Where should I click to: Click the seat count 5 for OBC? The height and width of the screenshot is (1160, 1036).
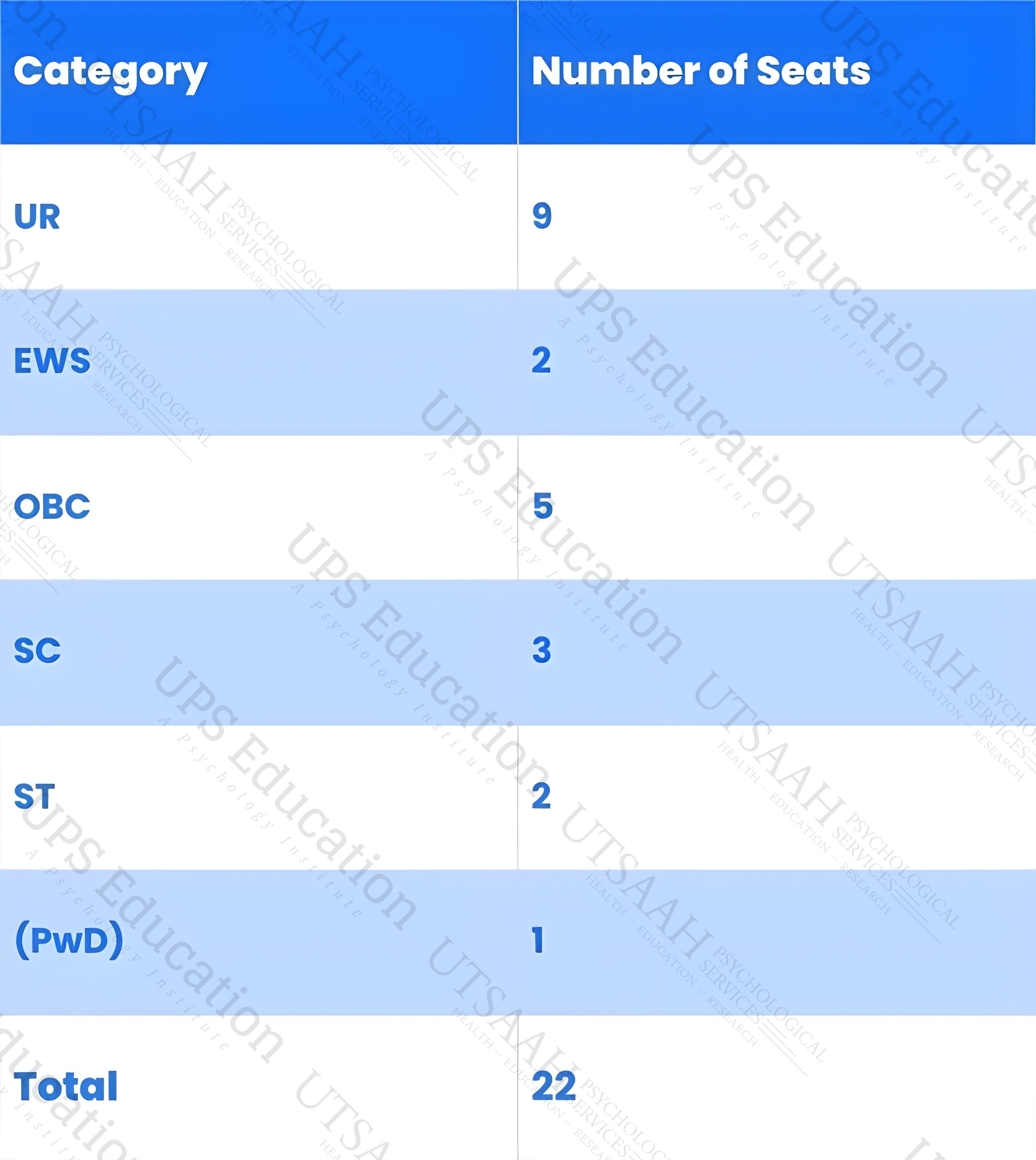pyautogui.click(x=542, y=506)
